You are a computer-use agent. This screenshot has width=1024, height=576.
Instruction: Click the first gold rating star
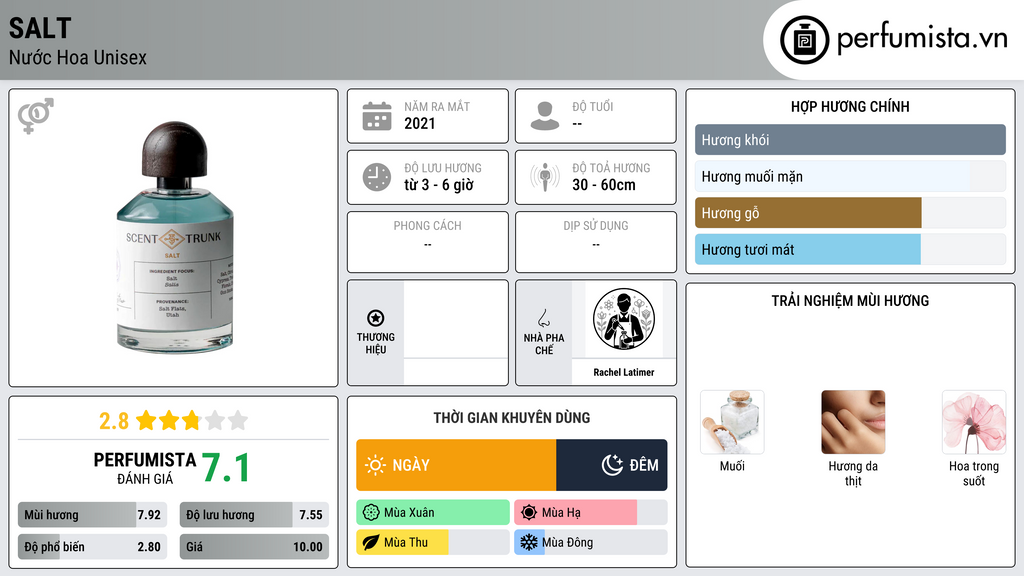[x=146, y=420]
